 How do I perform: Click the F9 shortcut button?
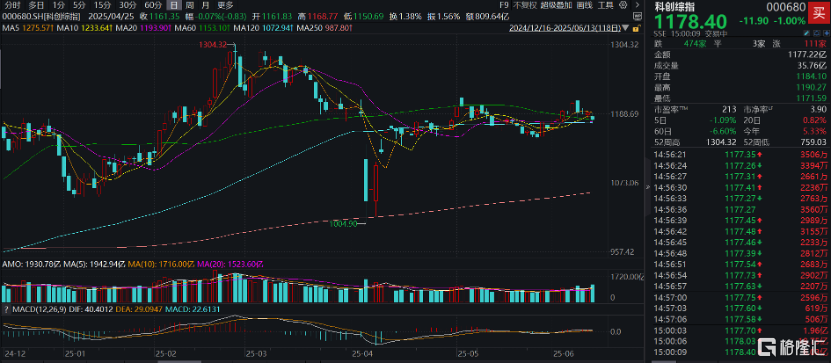505,5
